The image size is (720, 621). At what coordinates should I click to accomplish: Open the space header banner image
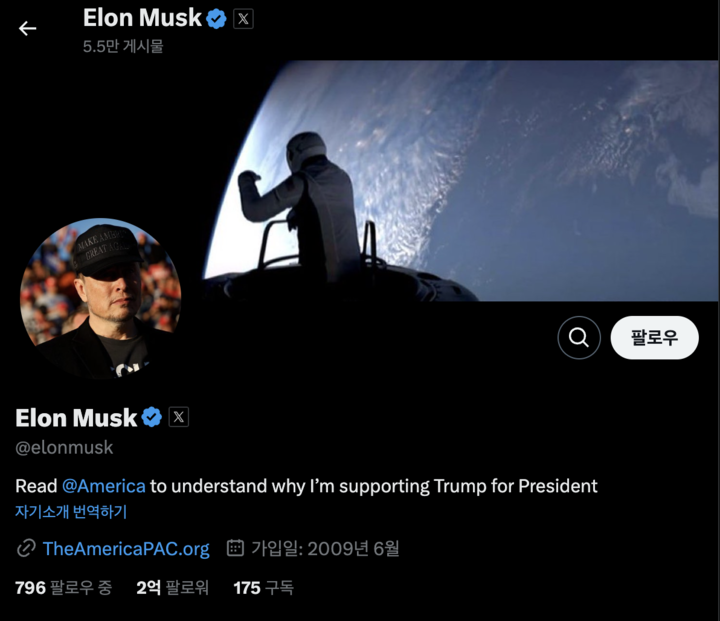coord(459,181)
